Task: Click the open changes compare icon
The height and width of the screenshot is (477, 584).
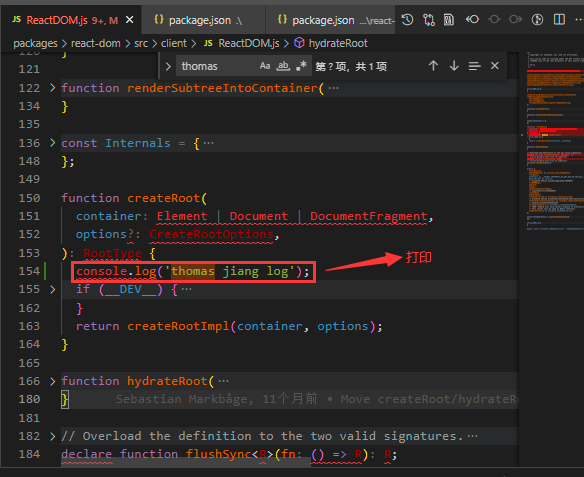Action: (x=429, y=20)
